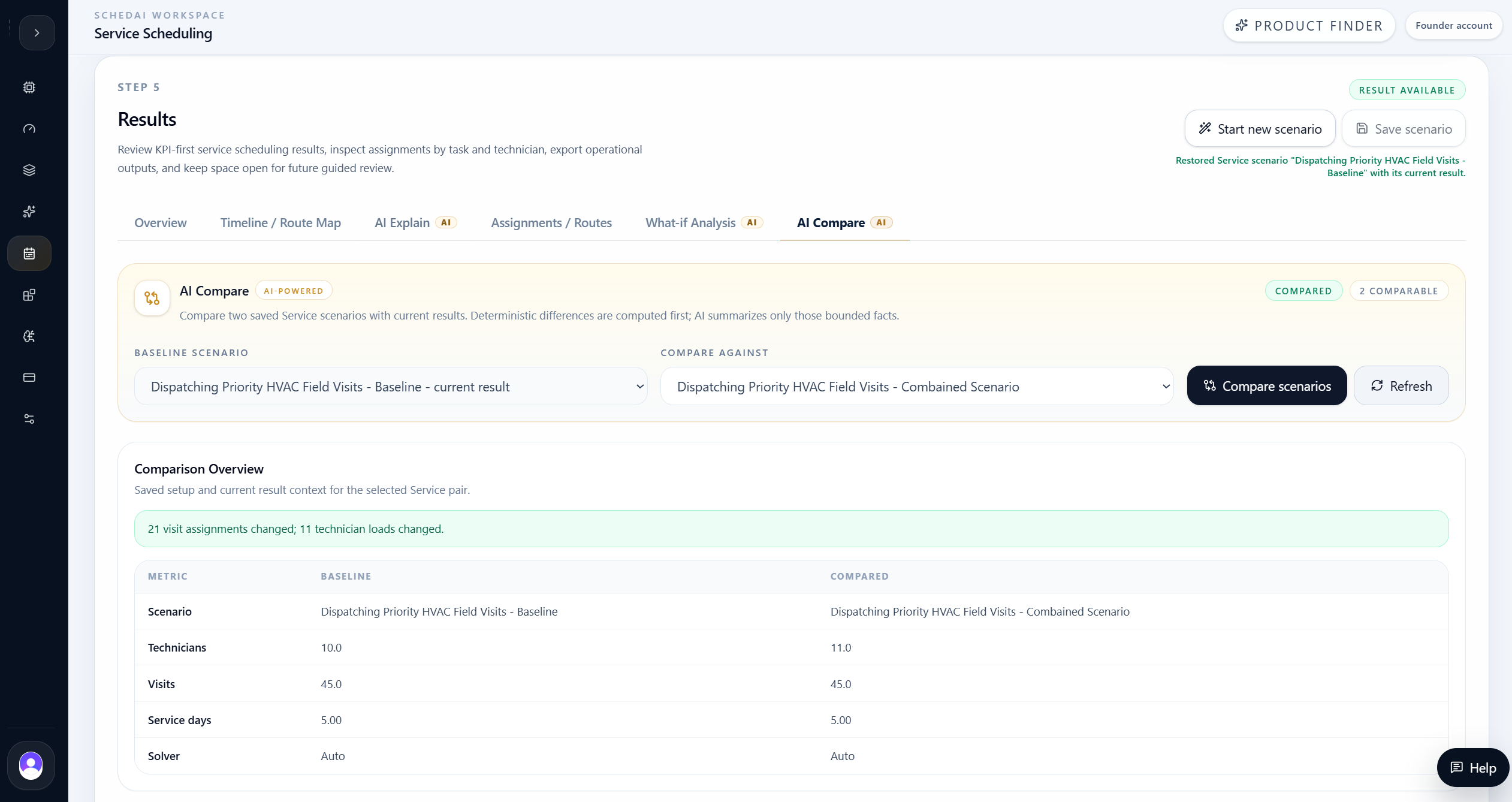Viewport: 1512px width, 802px height.
Task: Open the blocks grid sidebar icon
Action: coord(29,295)
